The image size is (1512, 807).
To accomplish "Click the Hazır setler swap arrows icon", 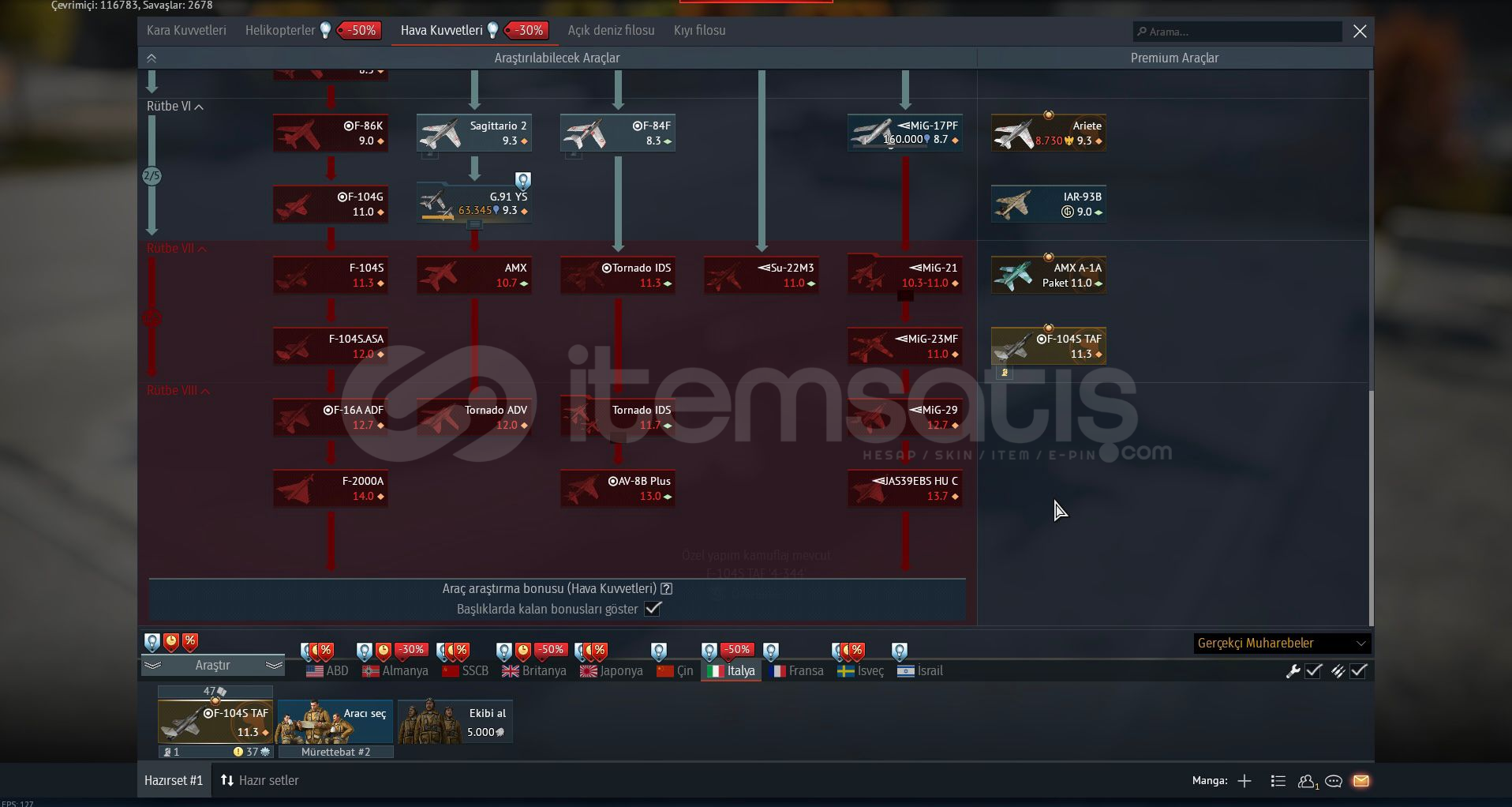I will (227, 780).
